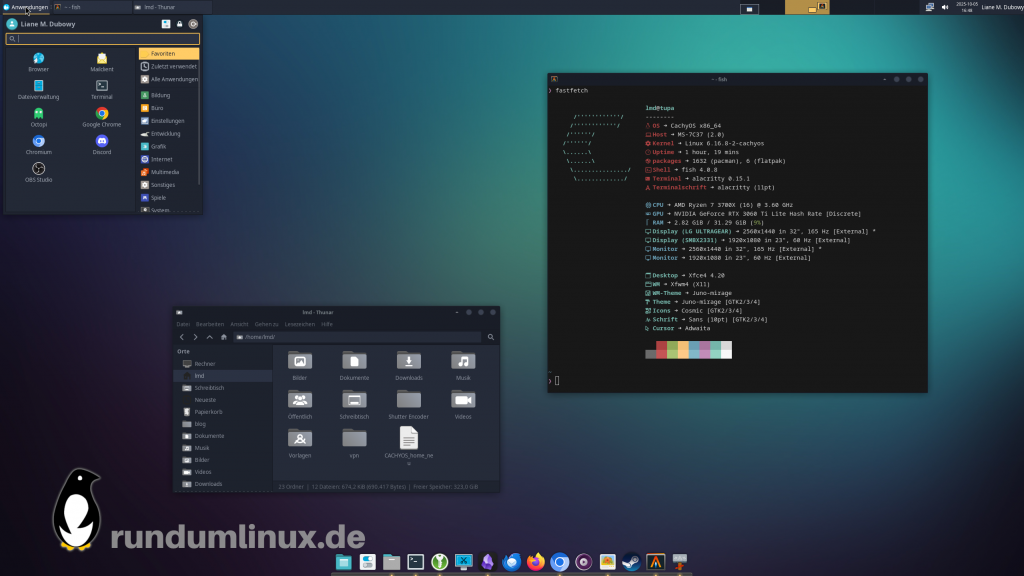Open the Lesezeichen menu in Thunar
Image resolution: width=1024 pixels, height=576 pixels.
tap(300, 324)
